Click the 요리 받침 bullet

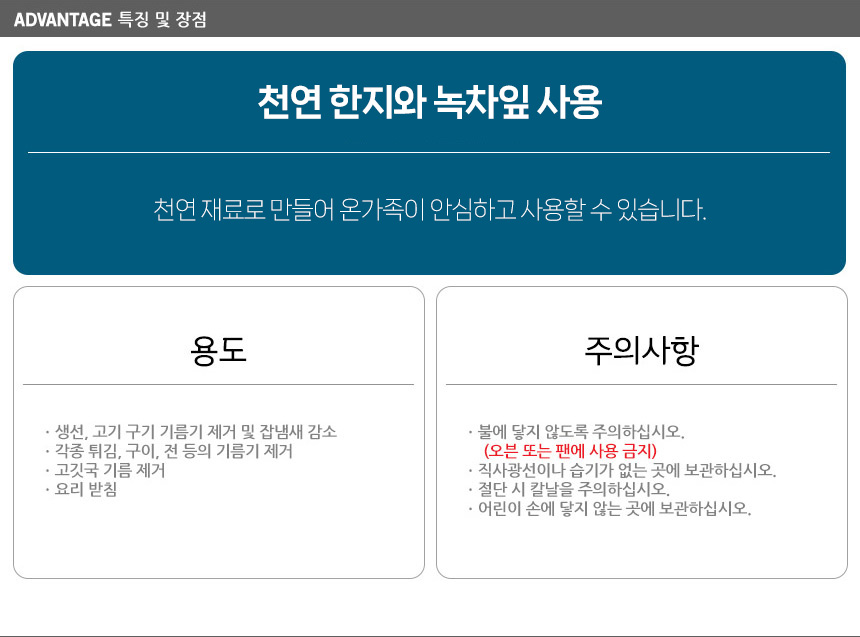point(86,489)
